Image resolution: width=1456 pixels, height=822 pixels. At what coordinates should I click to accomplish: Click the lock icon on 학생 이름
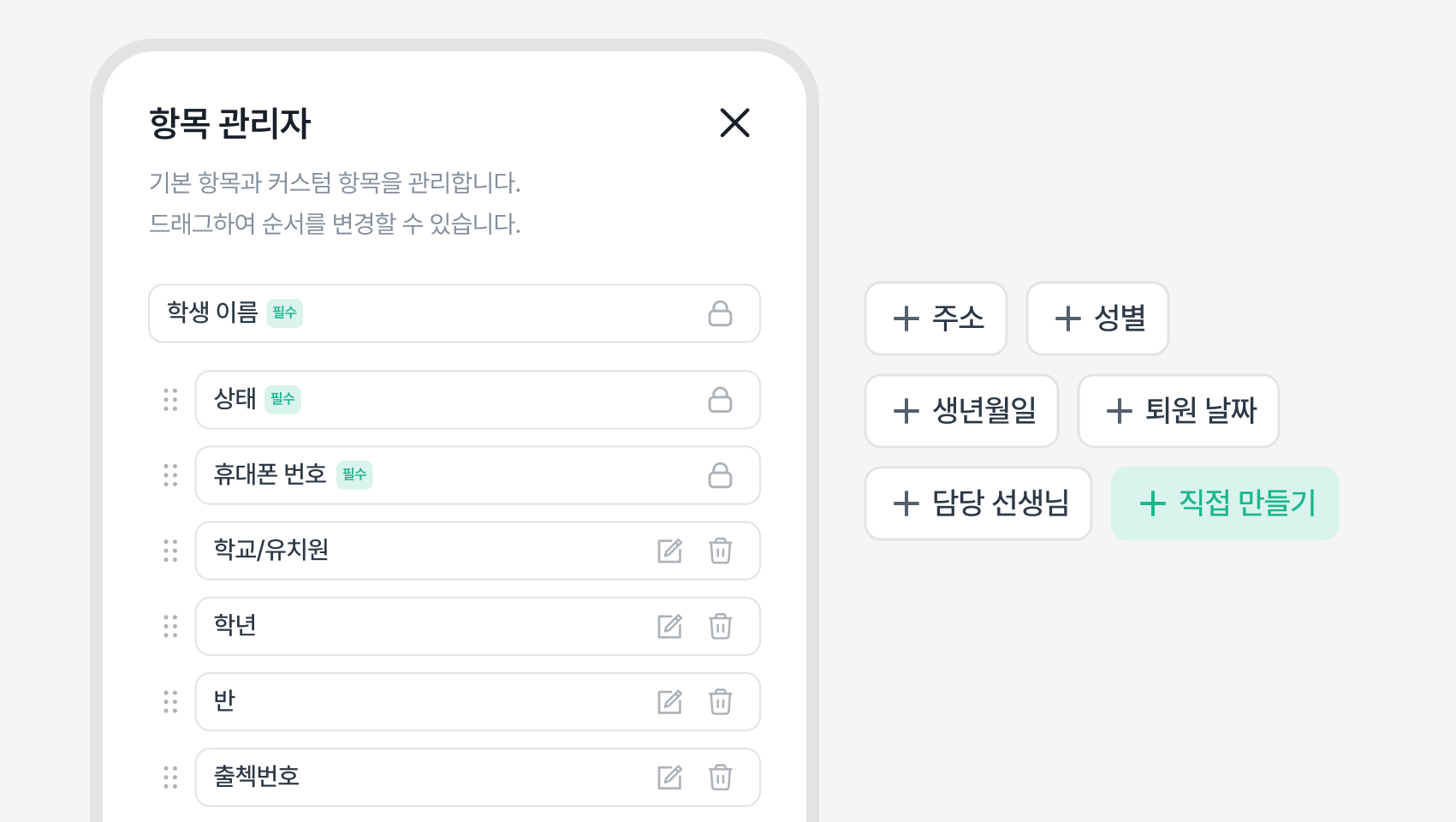point(720,313)
